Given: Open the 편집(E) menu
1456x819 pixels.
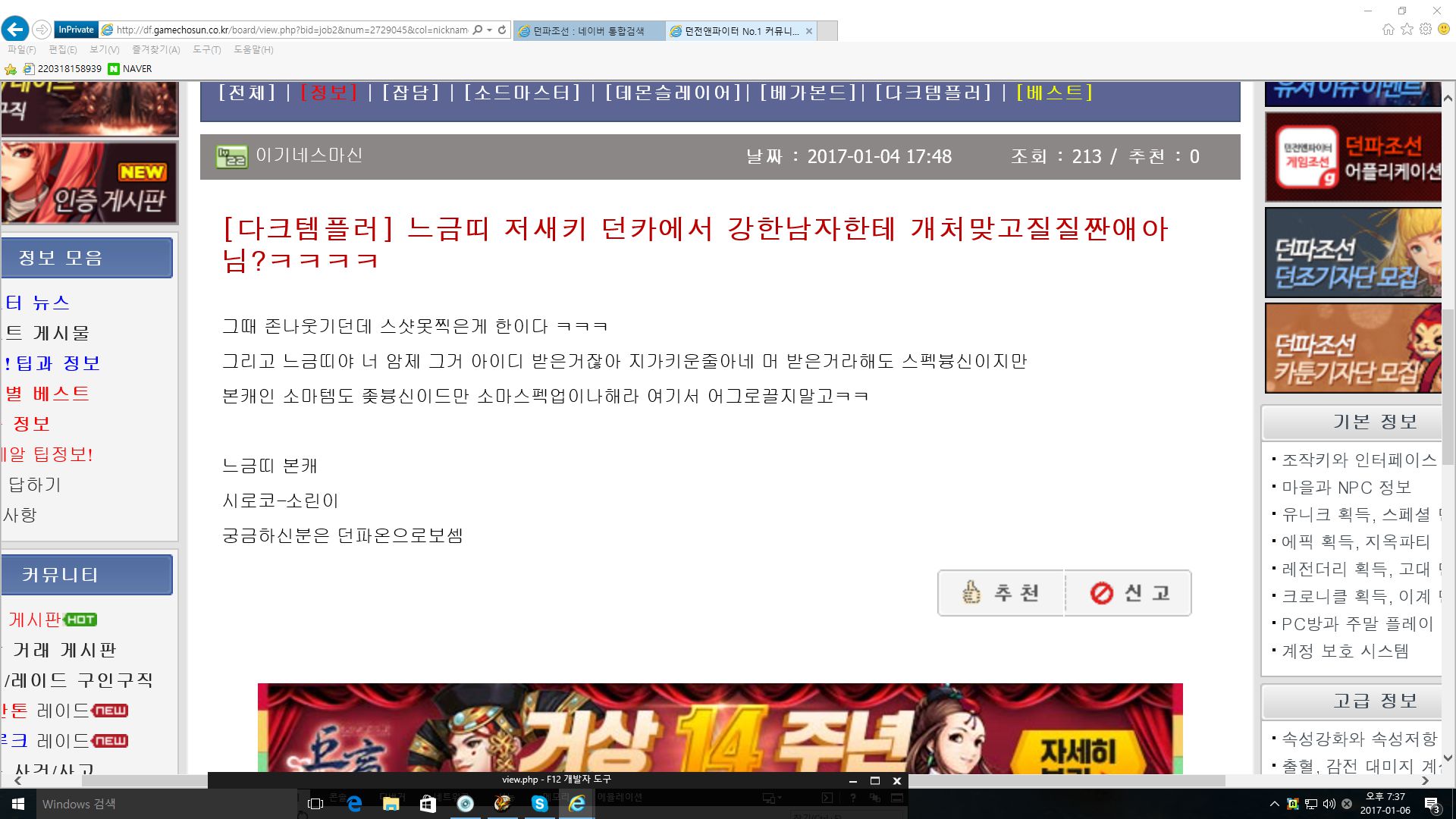Looking at the screenshot, I should coord(63,49).
